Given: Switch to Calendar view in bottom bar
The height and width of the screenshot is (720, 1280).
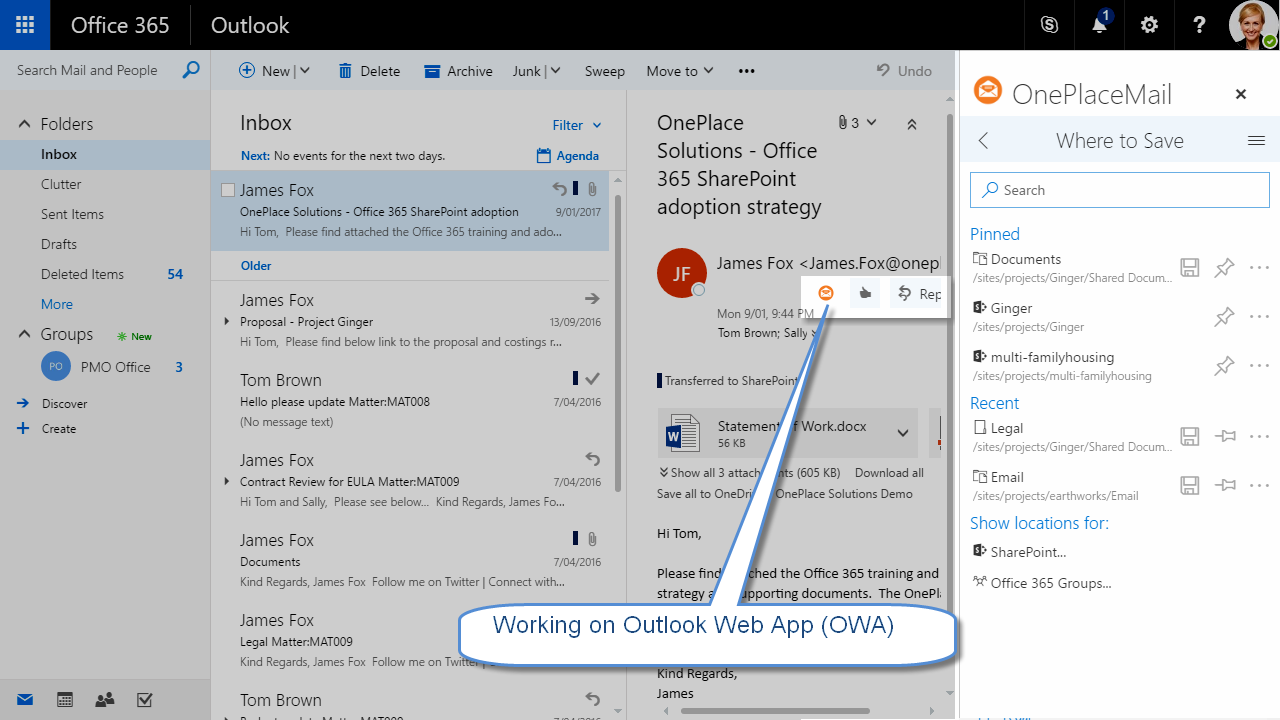Looking at the screenshot, I should pyautogui.click(x=65, y=699).
